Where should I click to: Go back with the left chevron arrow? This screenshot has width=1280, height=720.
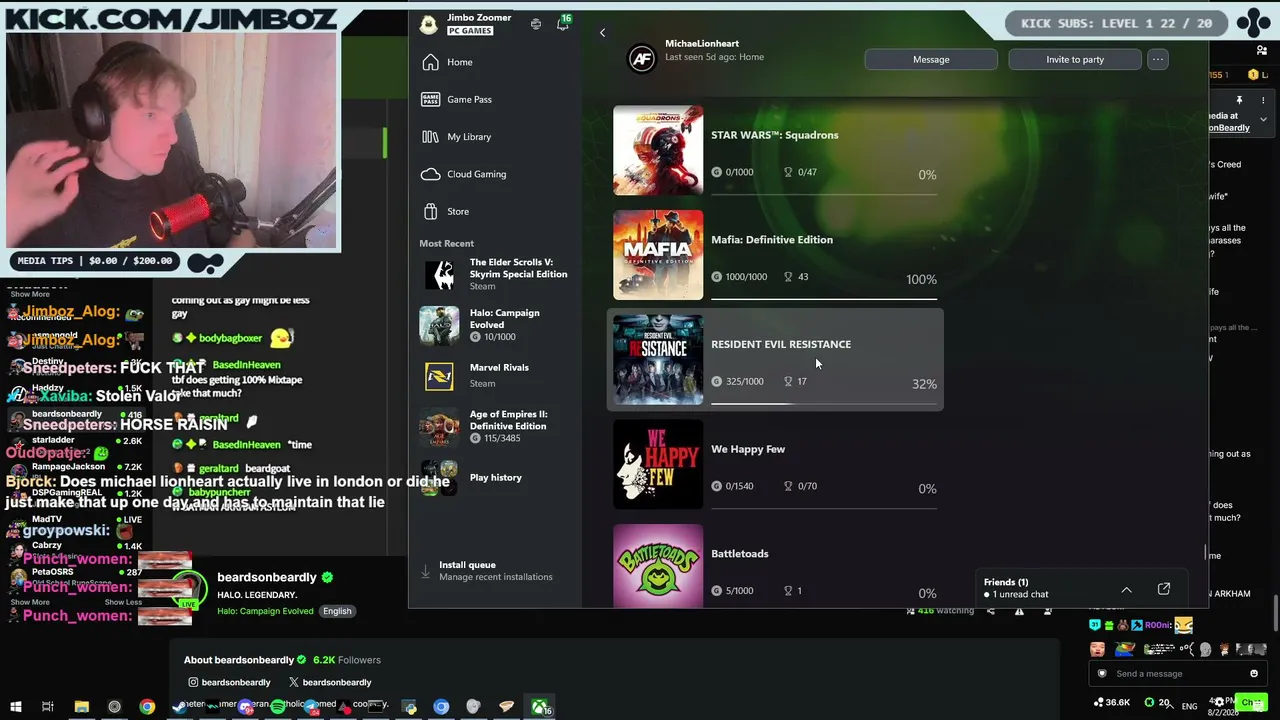(x=602, y=33)
